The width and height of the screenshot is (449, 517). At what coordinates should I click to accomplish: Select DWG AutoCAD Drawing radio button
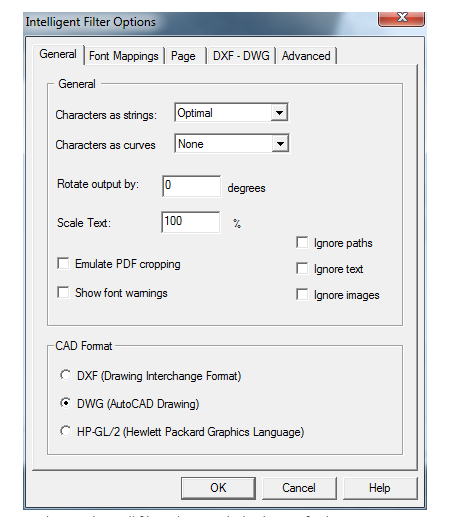(65, 403)
